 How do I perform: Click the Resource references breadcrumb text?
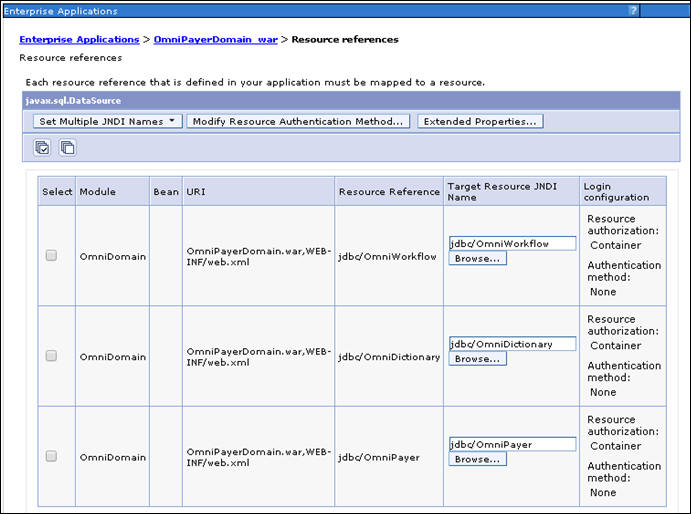tap(345, 39)
